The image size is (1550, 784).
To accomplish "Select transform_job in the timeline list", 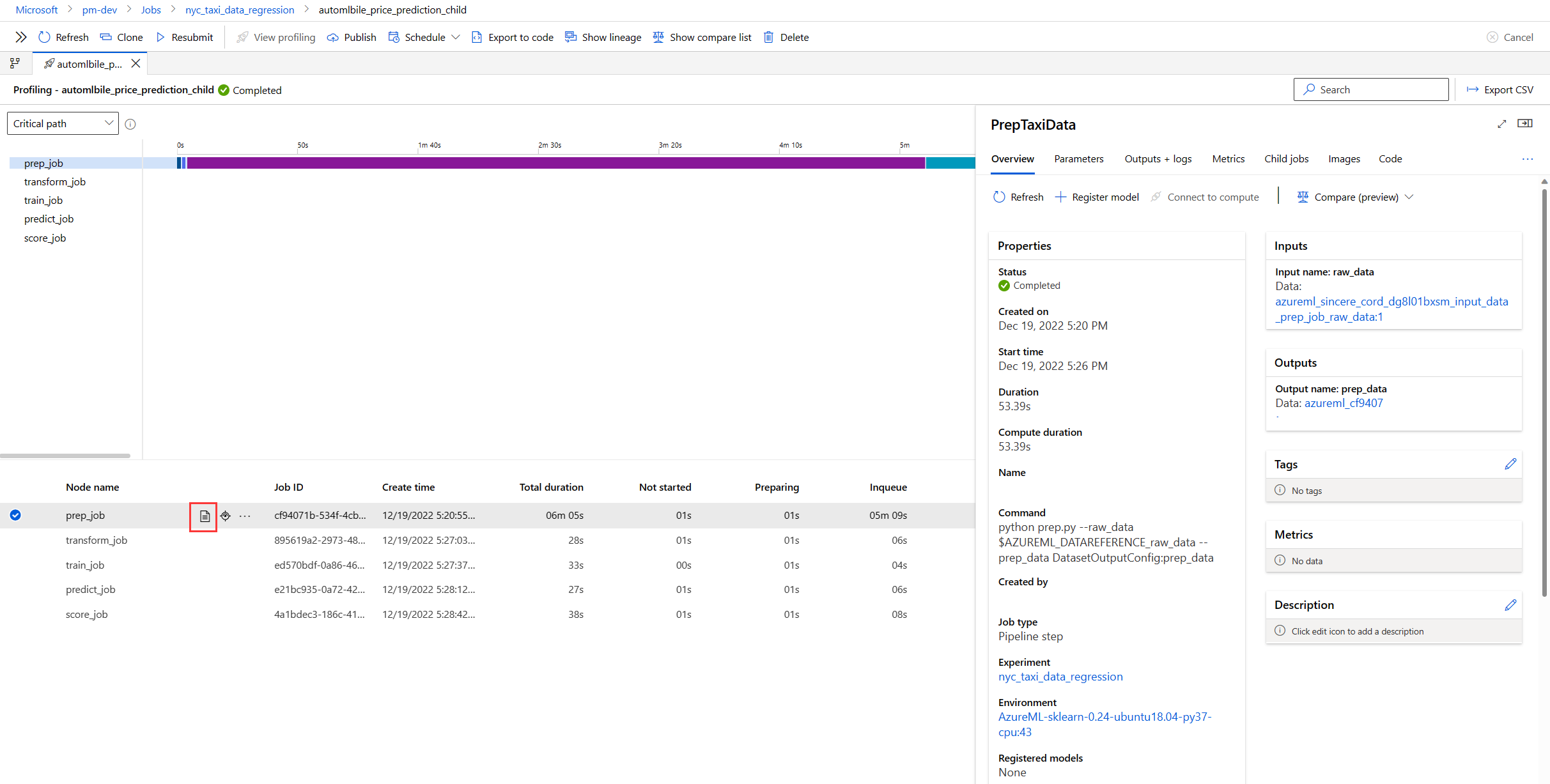I will point(55,181).
